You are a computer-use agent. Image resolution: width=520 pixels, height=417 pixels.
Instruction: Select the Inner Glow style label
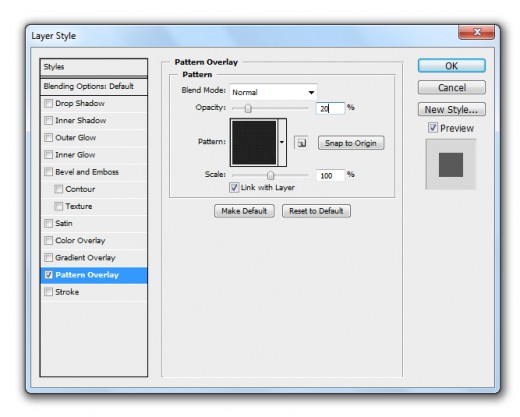(75, 155)
